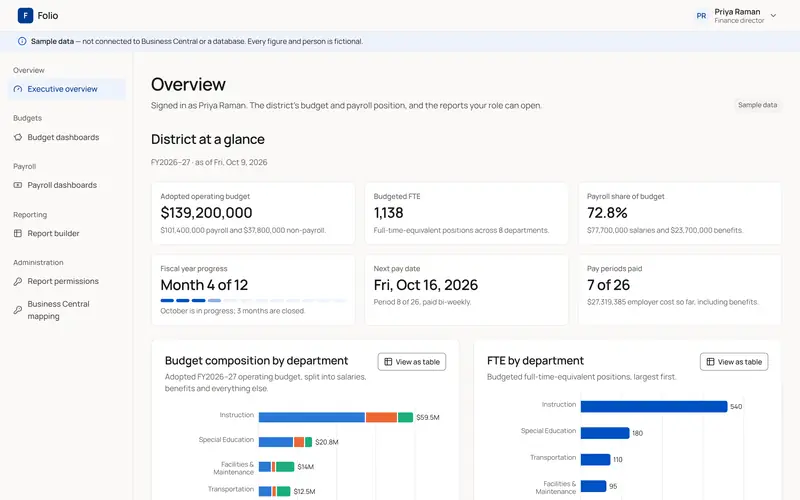Click the Instruction FTE bar labeled 540
The height and width of the screenshot is (500, 800).
pyautogui.click(x=654, y=406)
